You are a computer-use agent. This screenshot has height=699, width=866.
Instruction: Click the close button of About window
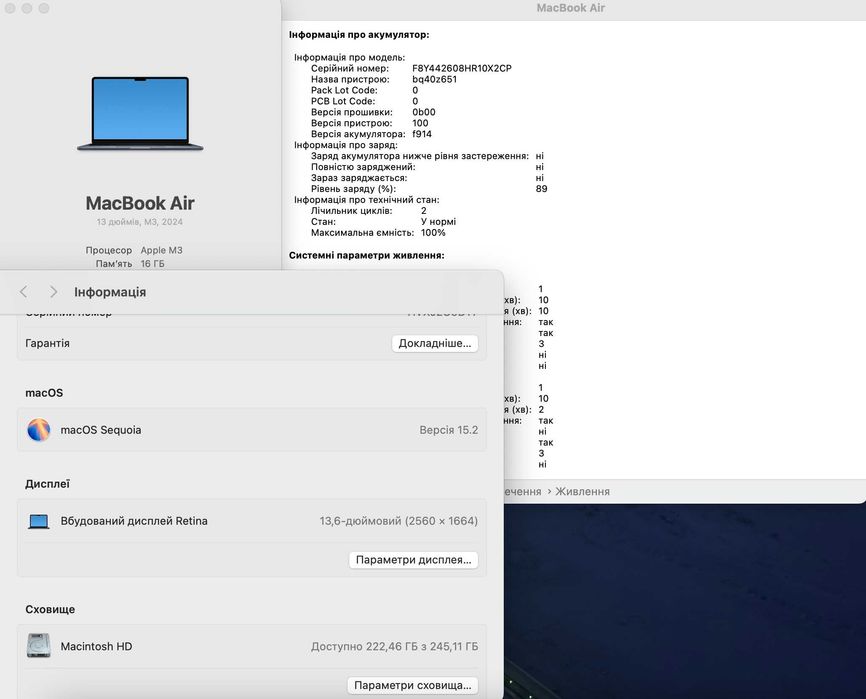tap(10, 8)
